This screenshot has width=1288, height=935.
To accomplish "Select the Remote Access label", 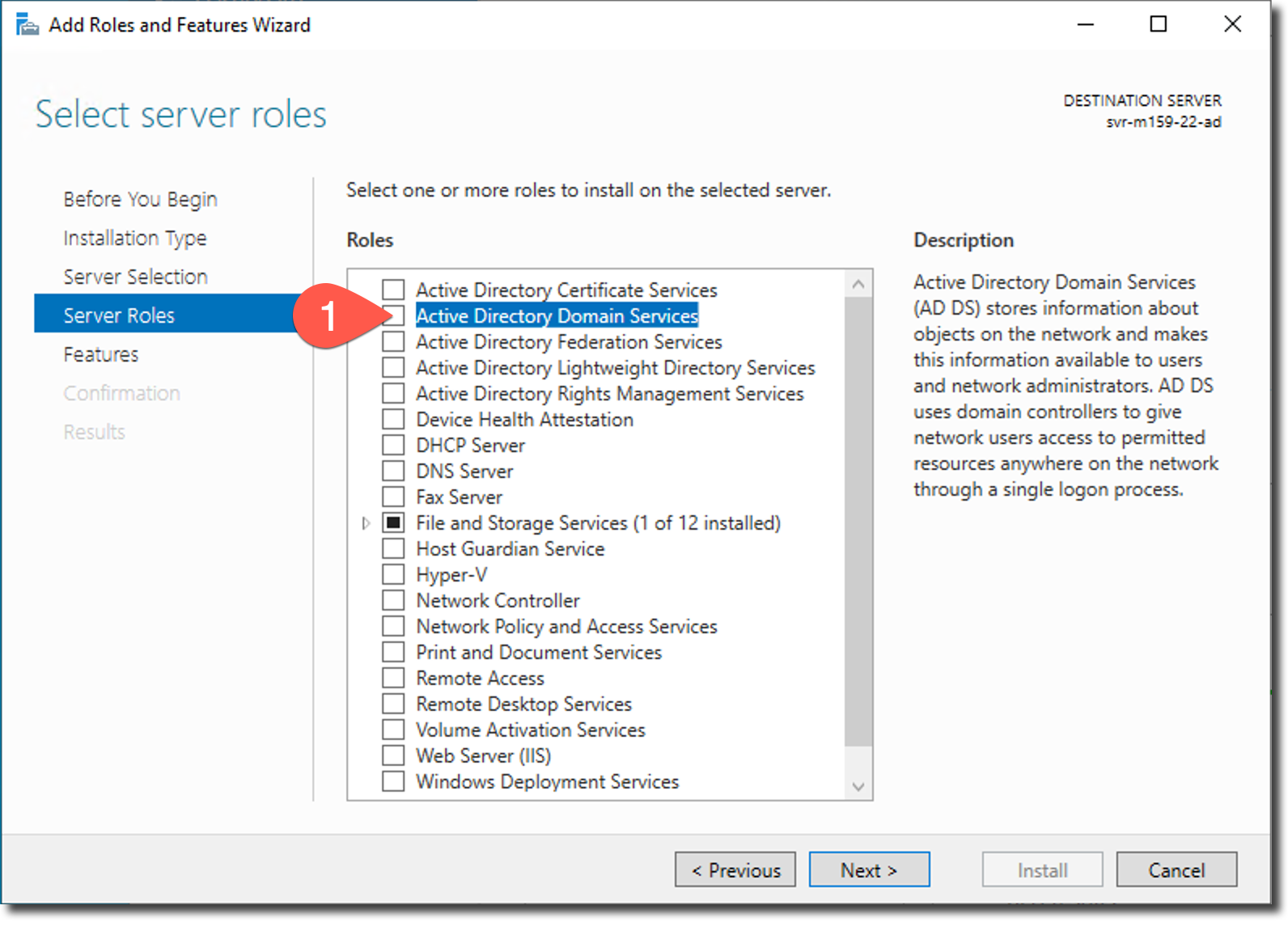I will pyautogui.click(x=481, y=678).
